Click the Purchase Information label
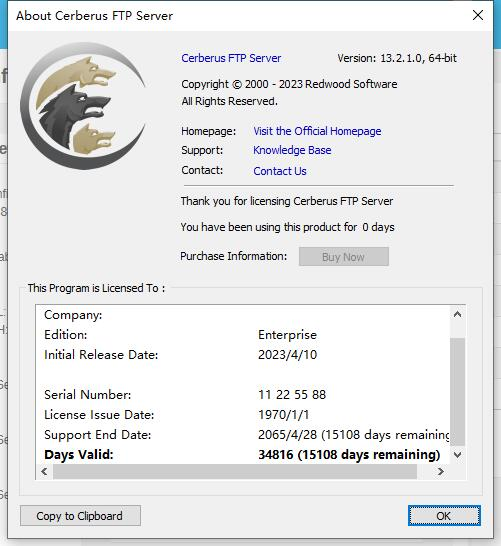The image size is (501, 546). 234,256
